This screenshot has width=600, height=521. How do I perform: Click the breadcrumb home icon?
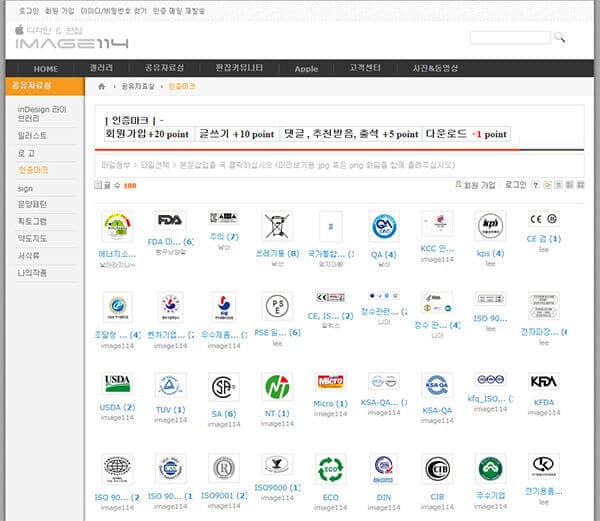tap(102, 86)
